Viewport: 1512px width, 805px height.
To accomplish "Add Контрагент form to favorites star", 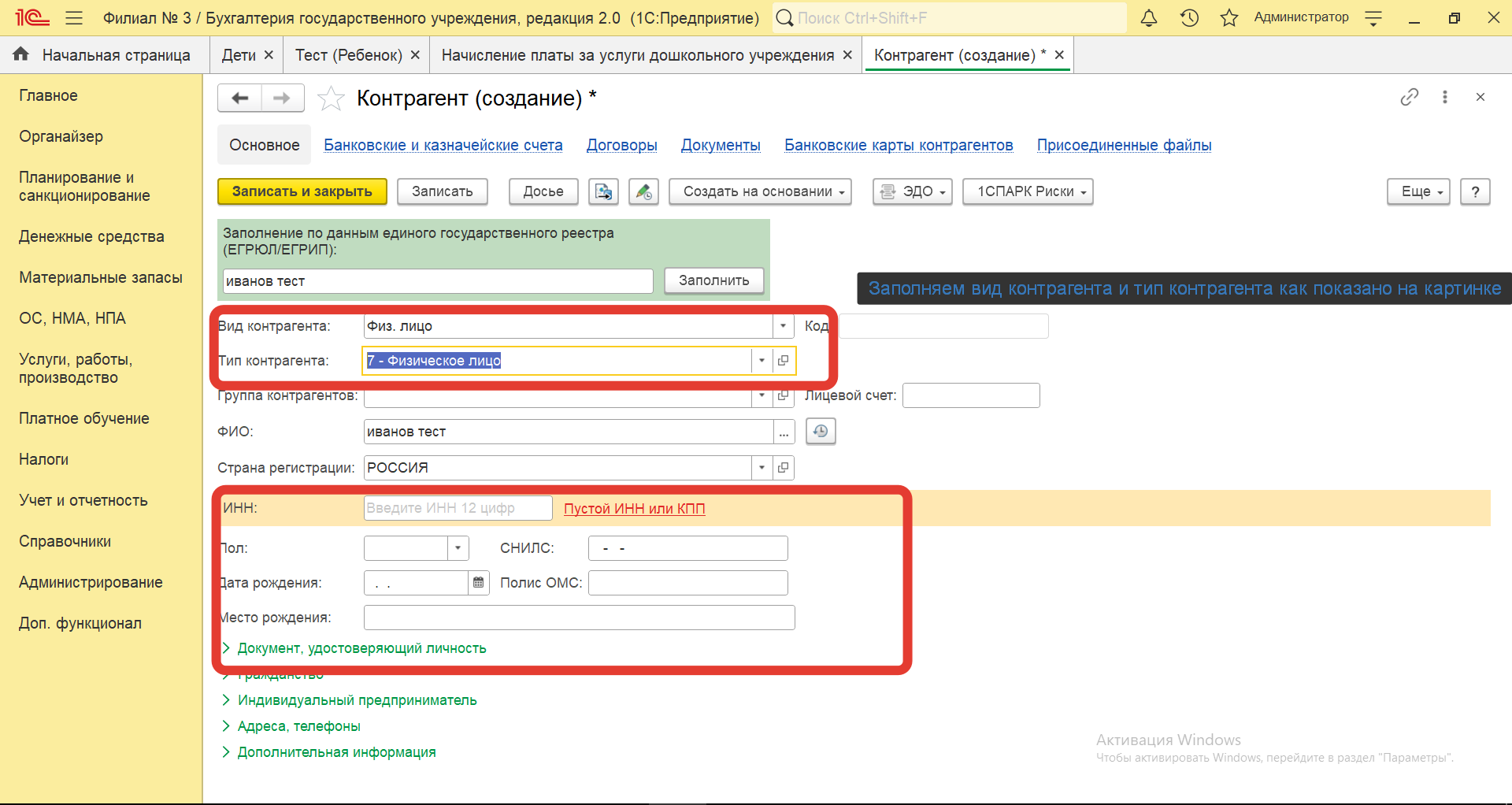I will (331, 98).
